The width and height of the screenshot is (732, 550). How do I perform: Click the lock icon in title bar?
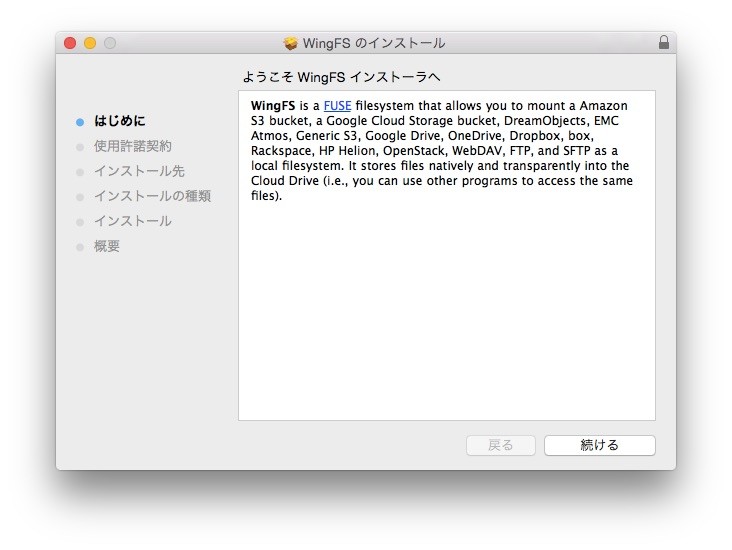(x=663, y=42)
